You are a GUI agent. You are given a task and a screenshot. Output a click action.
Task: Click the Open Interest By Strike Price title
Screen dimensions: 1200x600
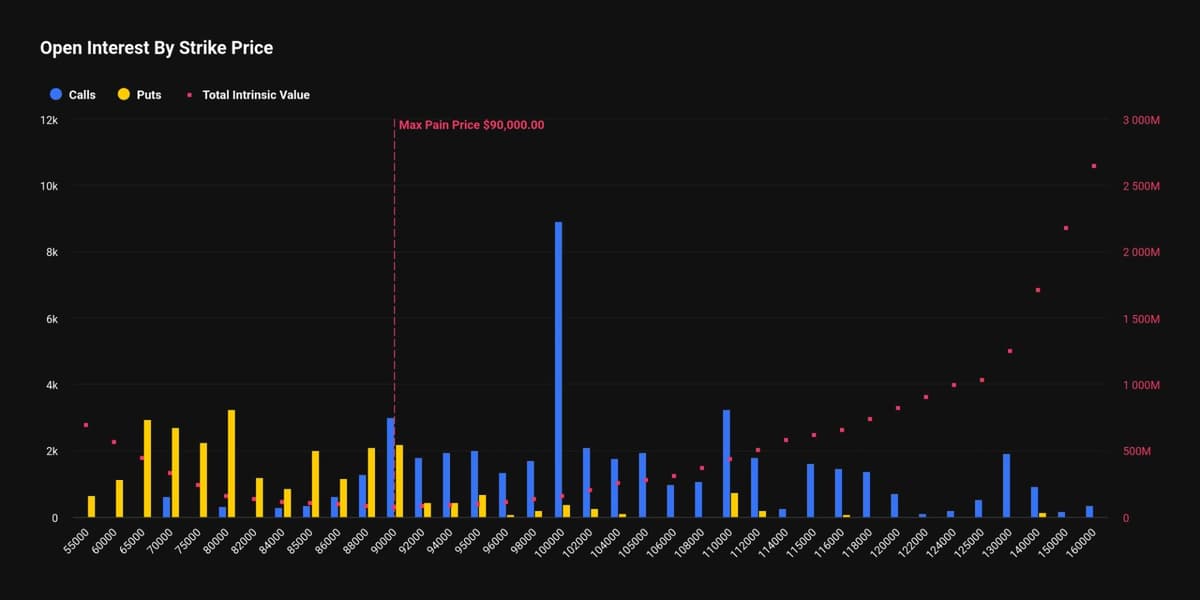click(x=155, y=47)
